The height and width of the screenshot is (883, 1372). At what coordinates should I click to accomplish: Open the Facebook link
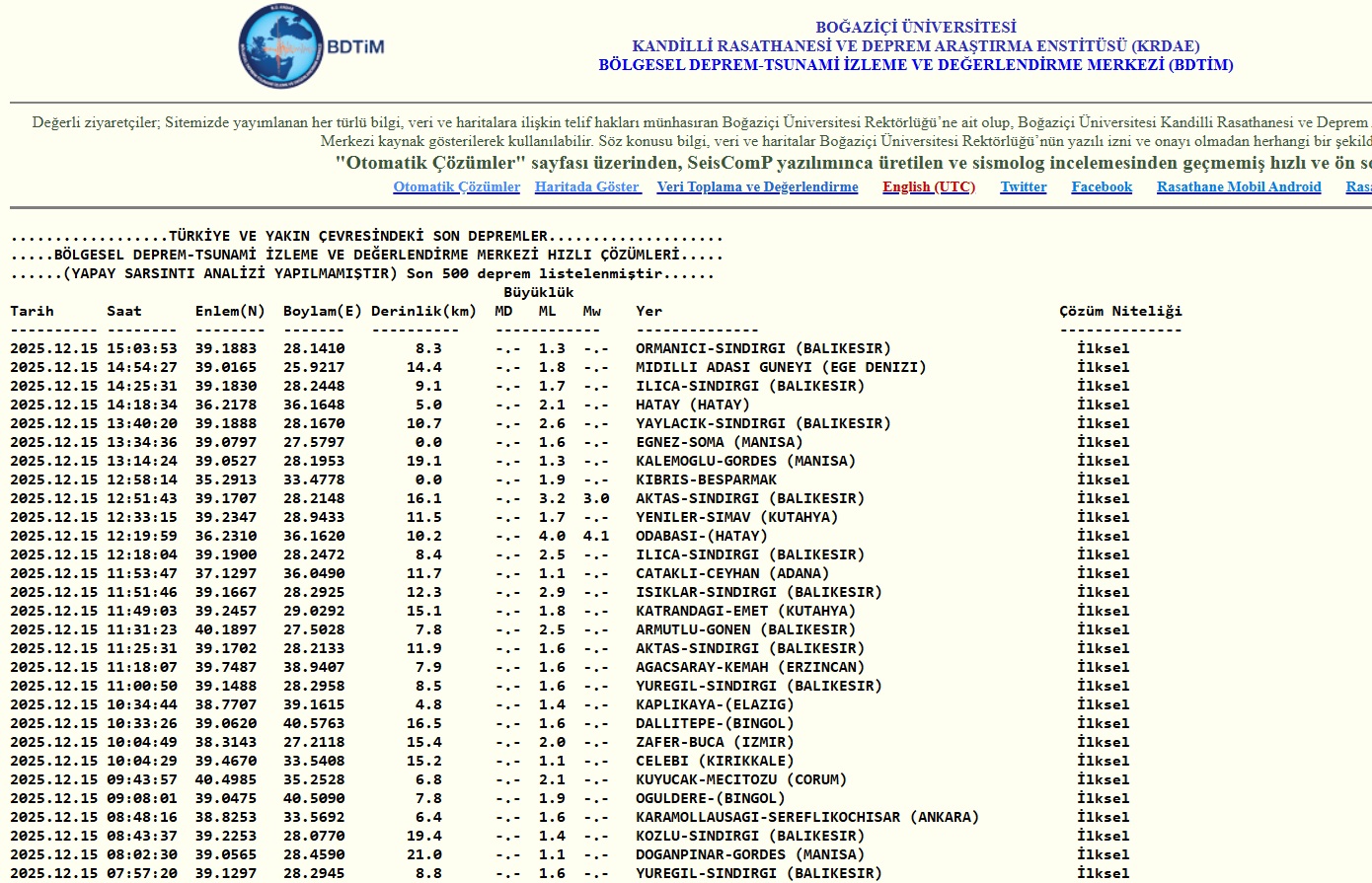1102,187
